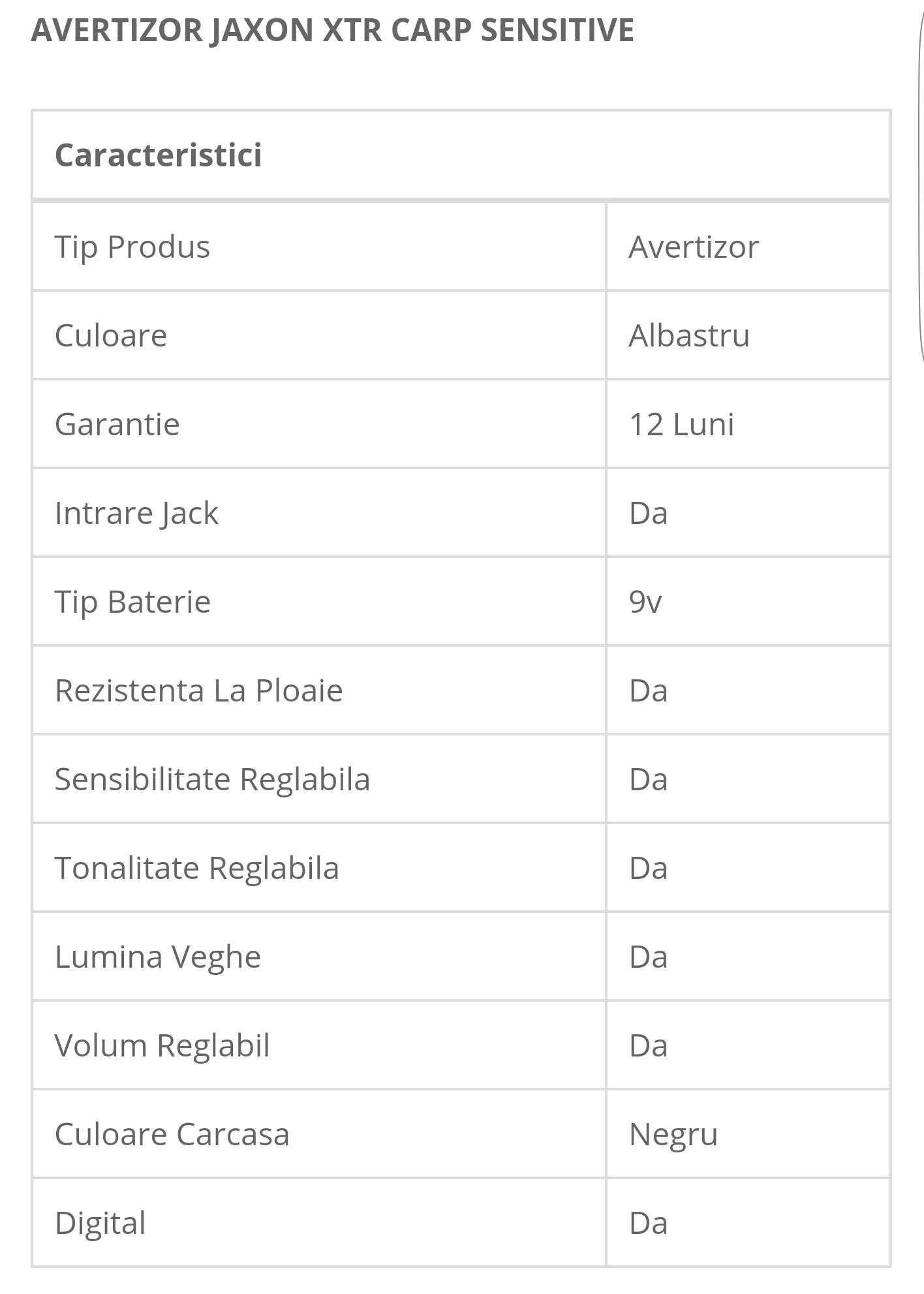Click the Tonalitate Reglabila label
This screenshot has width=924, height=1294.
[x=196, y=868]
